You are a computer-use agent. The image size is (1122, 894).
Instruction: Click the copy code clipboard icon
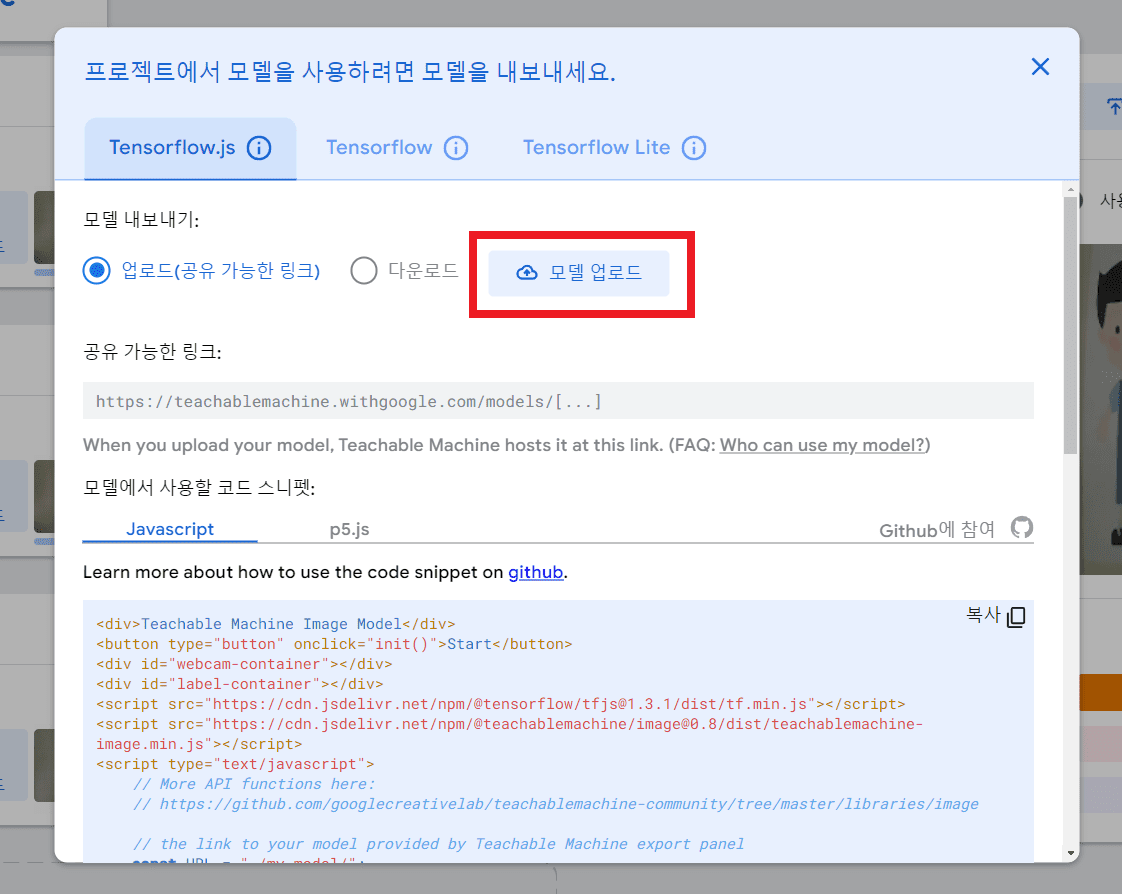pos(1016,616)
